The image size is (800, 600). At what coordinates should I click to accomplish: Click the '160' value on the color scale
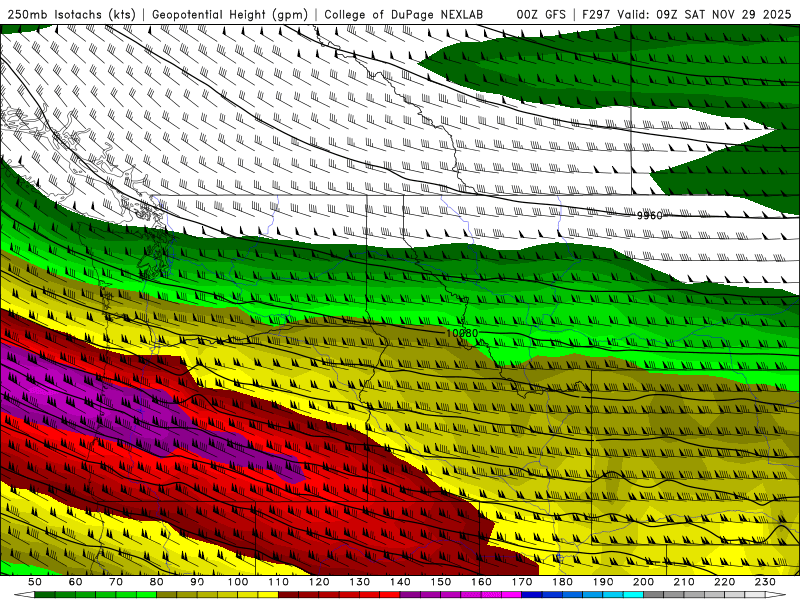pyautogui.click(x=481, y=582)
